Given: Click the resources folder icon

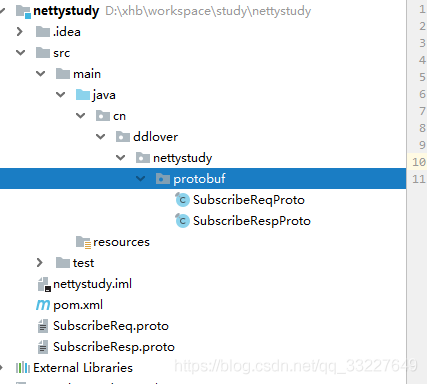Looking at the screenshot, I should pyautogui.click(x=83, y=242).
